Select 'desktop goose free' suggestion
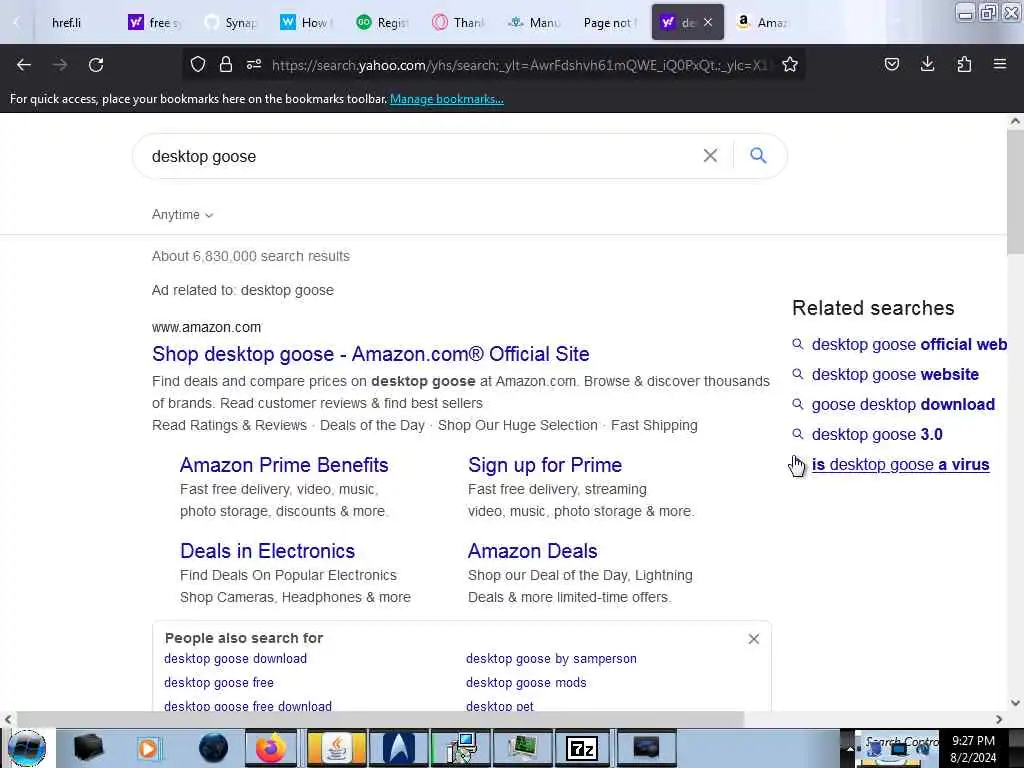 tap(219, 682)
